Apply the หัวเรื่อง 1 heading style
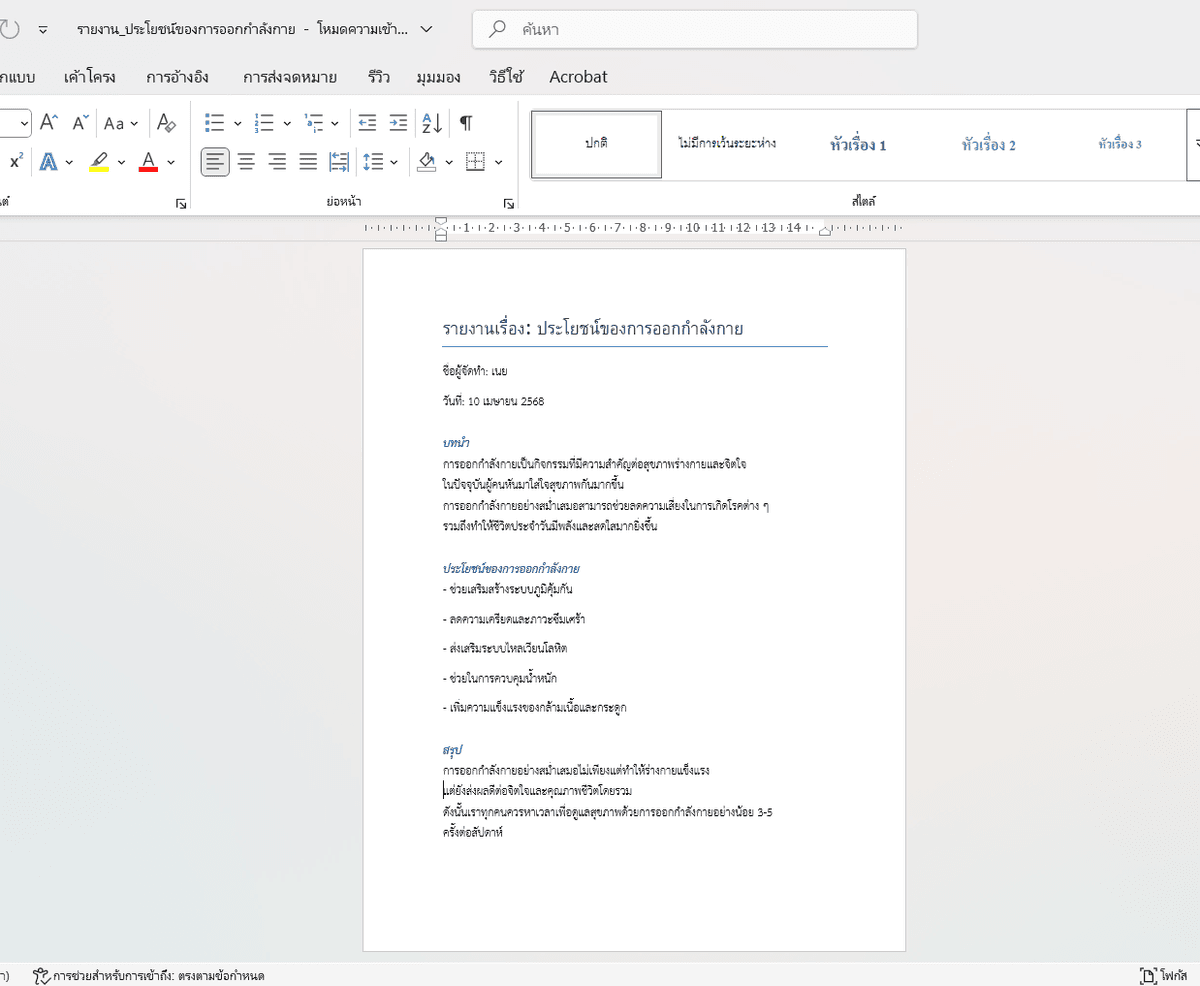The height and width of the screenshot is (986, 1200). point(858,145)
